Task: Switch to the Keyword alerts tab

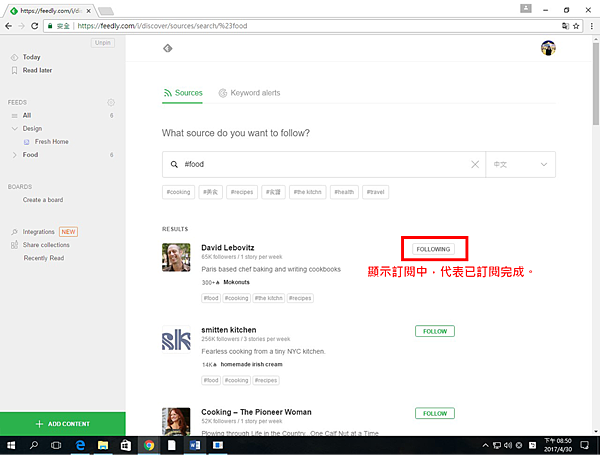Action: click(x=249, y=93)
